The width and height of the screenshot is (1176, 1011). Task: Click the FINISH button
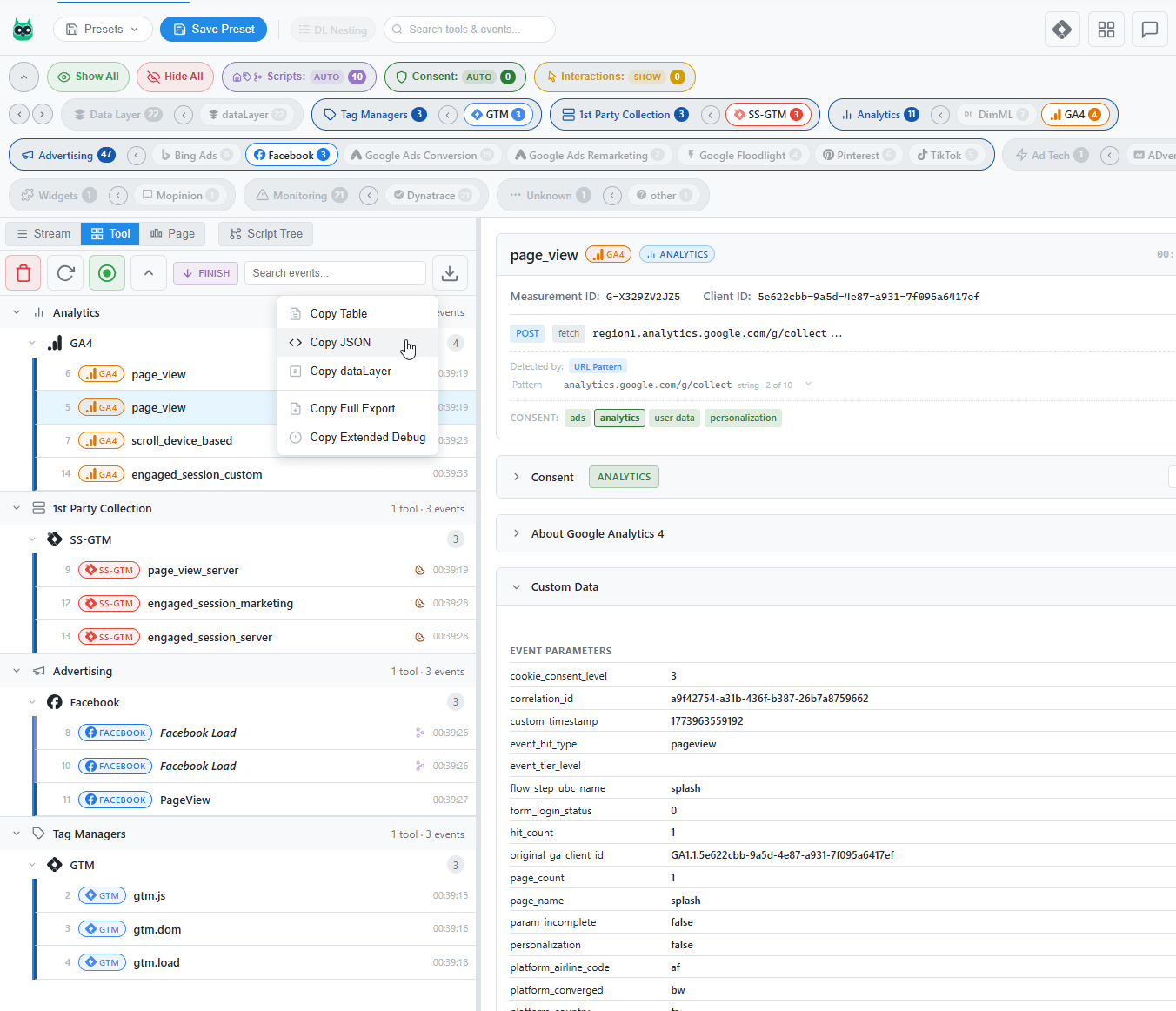[205, 272]
